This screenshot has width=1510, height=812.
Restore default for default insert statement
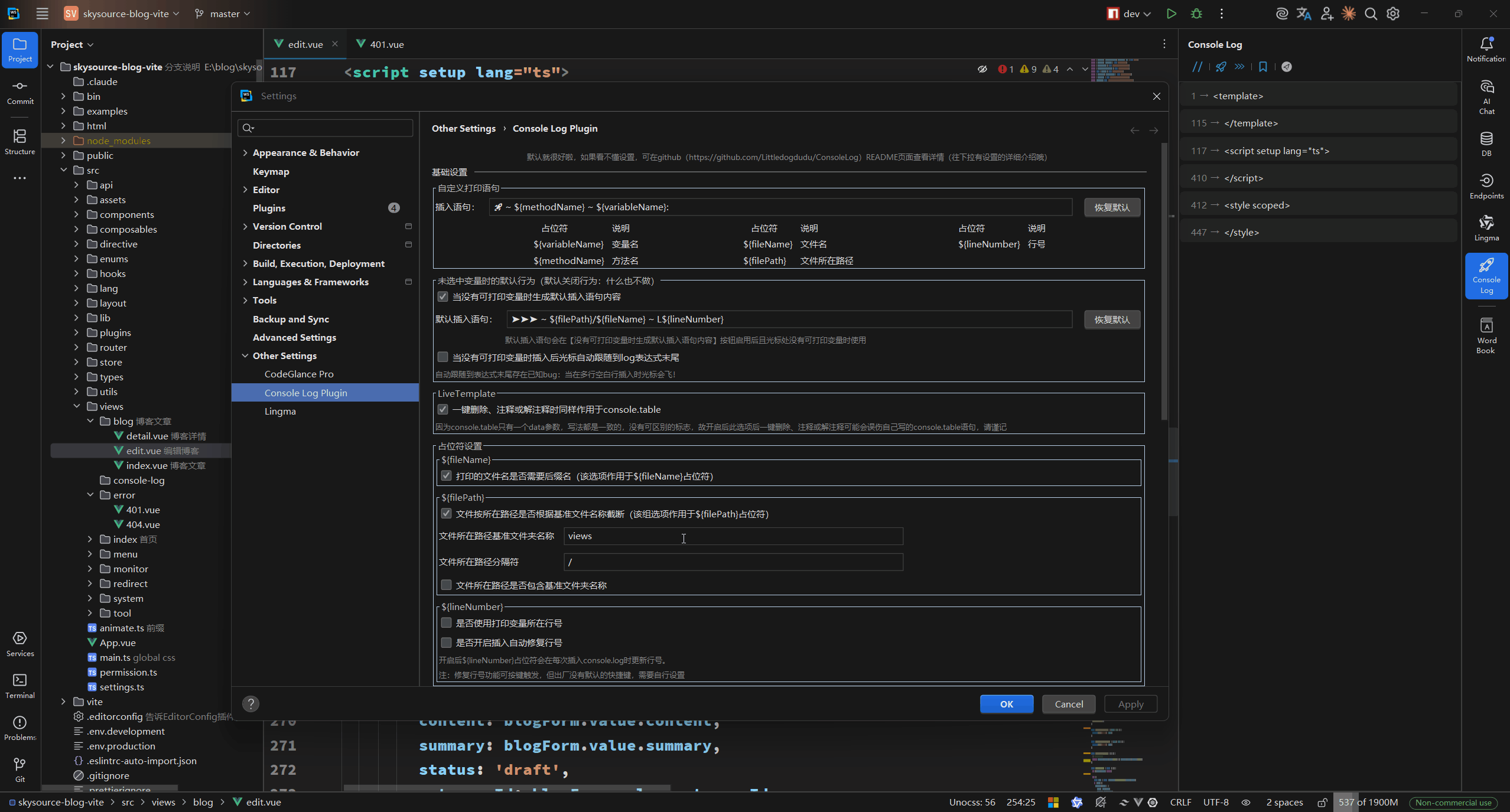[1112, 319]
